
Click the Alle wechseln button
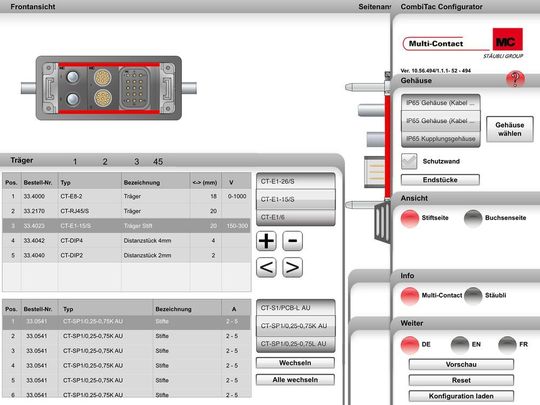(x=295, y=380)
